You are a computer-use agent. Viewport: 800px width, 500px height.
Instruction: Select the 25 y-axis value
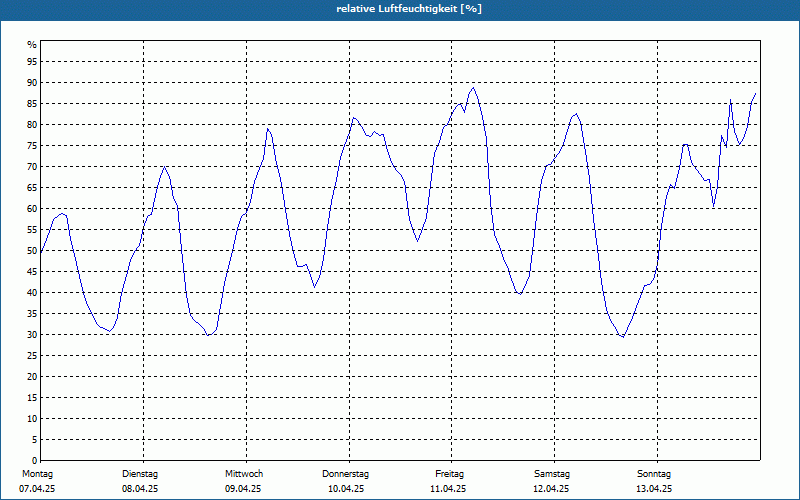32,356
